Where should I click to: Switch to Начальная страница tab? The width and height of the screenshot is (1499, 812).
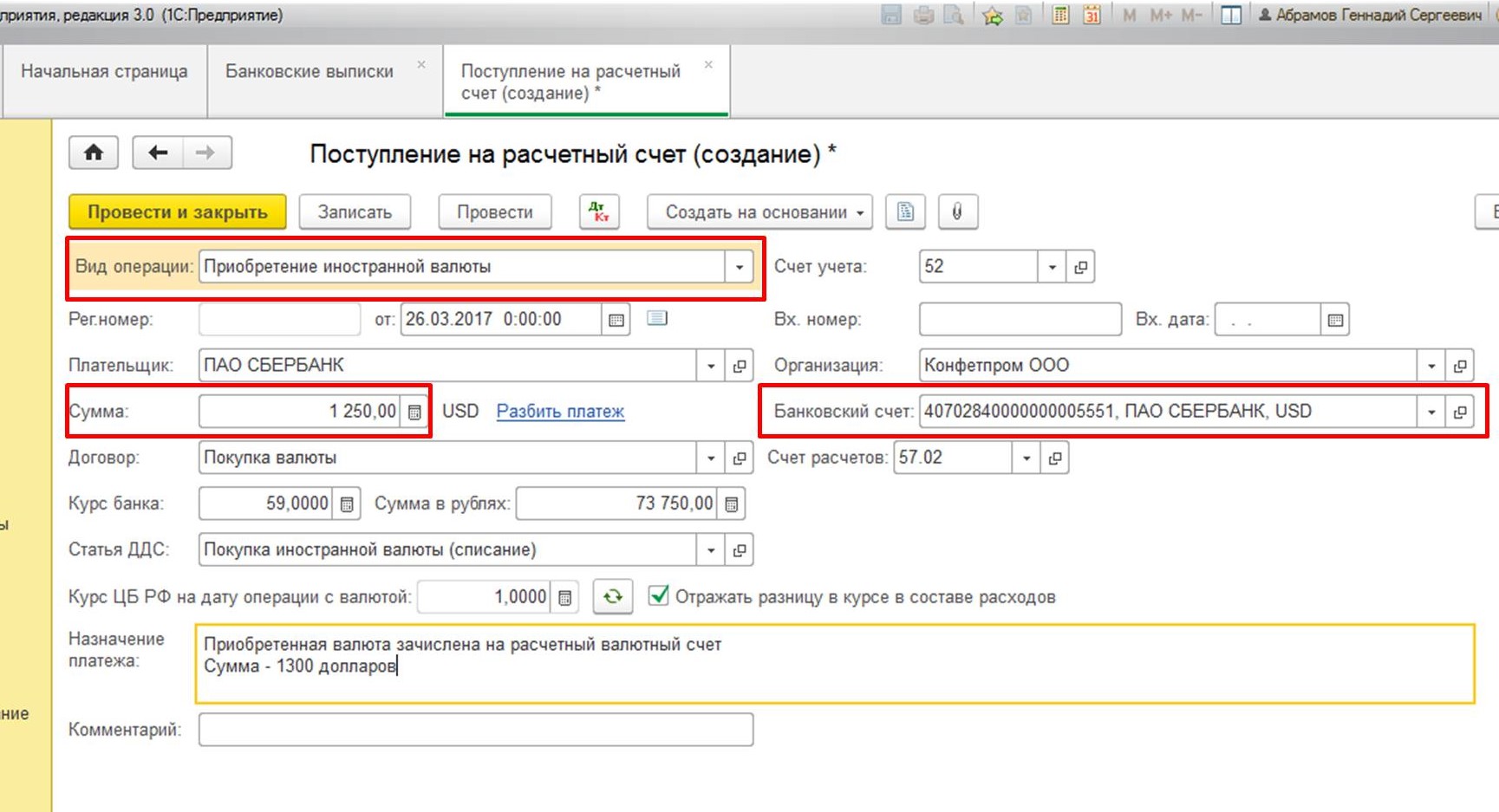[x=104, y=72]
